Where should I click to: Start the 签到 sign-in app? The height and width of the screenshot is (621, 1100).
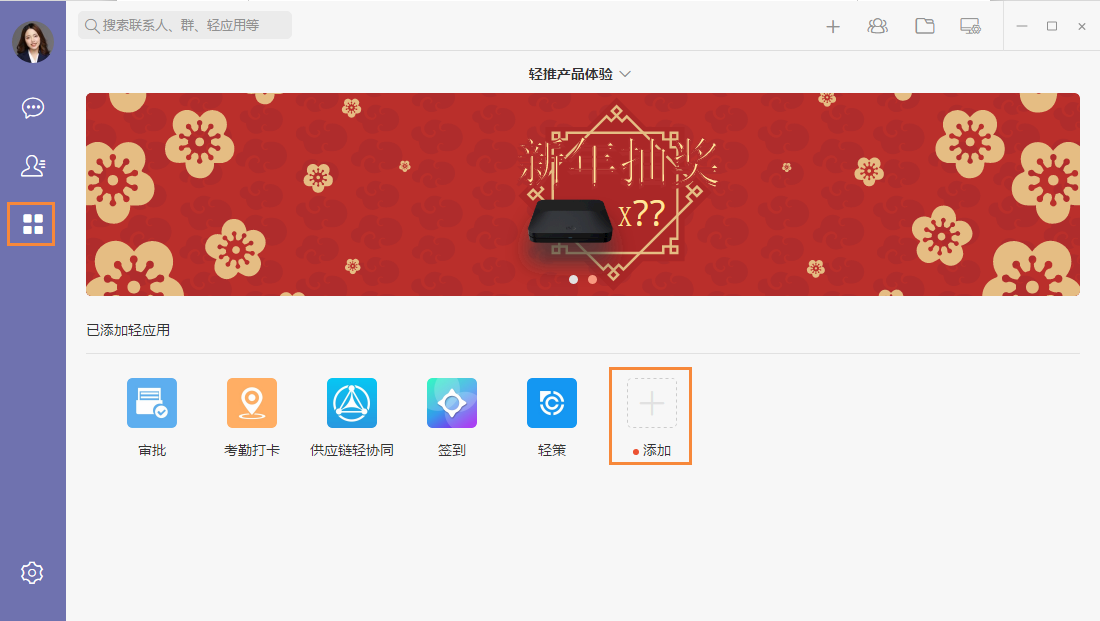pyautogui.click(x=451, y=402)
